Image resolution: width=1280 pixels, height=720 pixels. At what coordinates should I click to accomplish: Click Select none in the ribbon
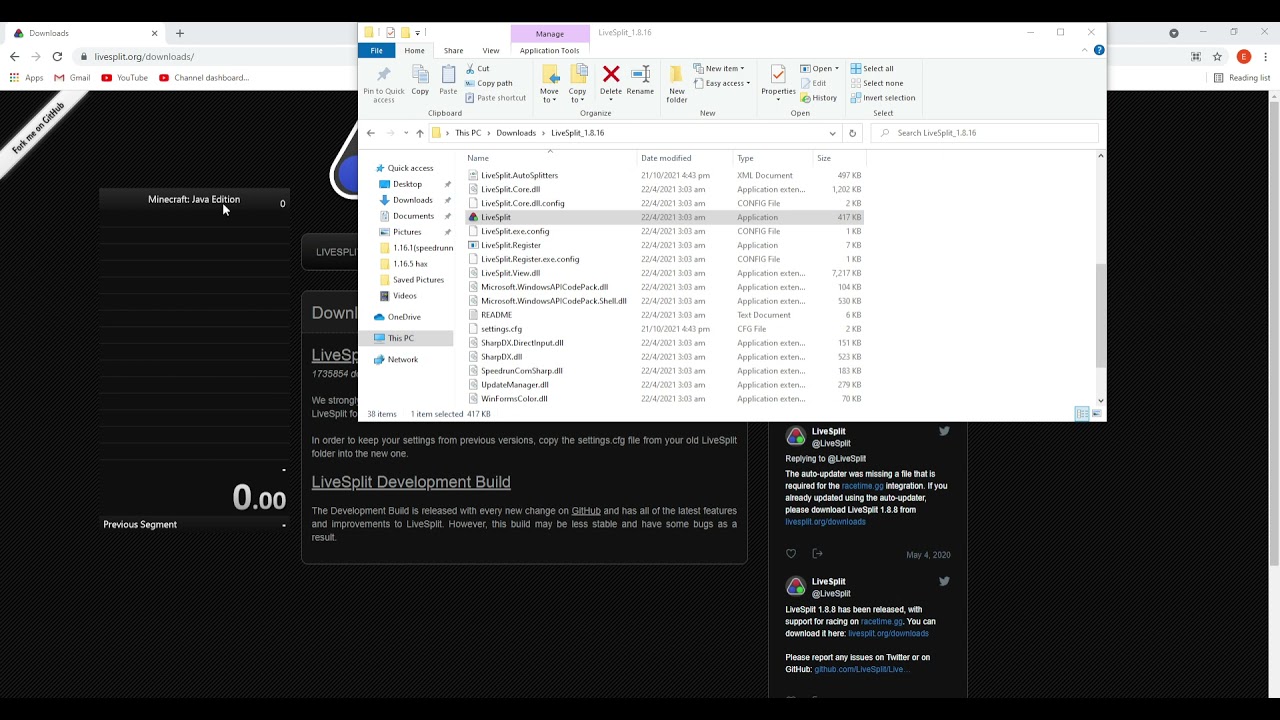coord(877,83)
